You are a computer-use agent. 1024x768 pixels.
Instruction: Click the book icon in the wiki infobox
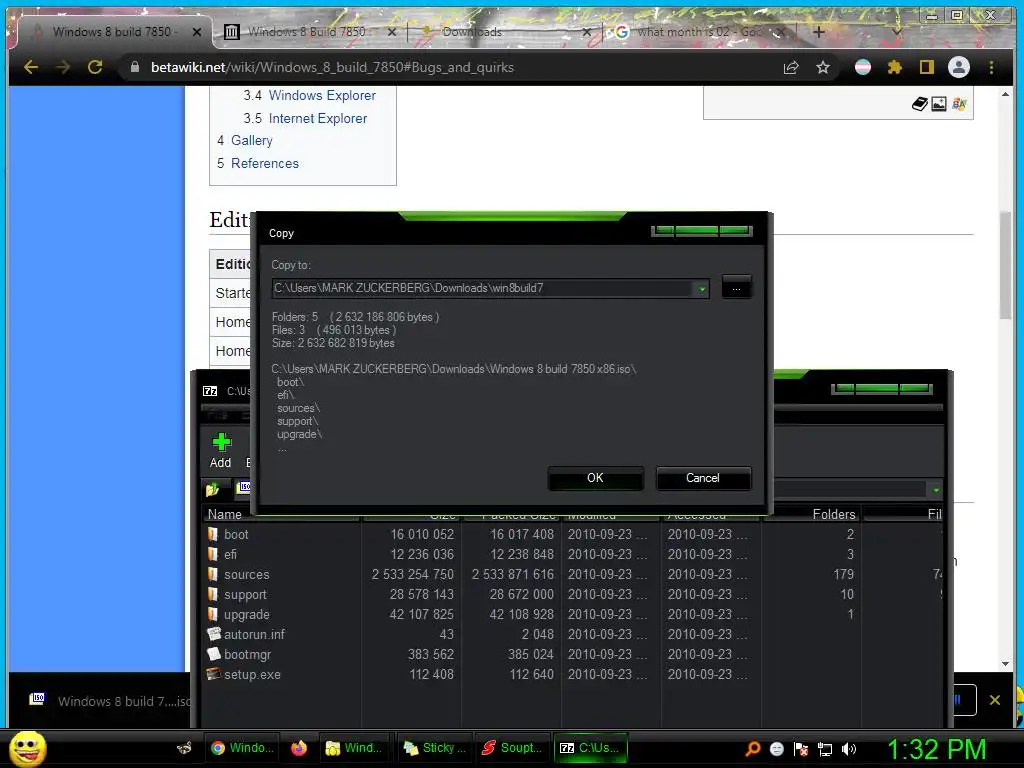[x=920, y=104]
